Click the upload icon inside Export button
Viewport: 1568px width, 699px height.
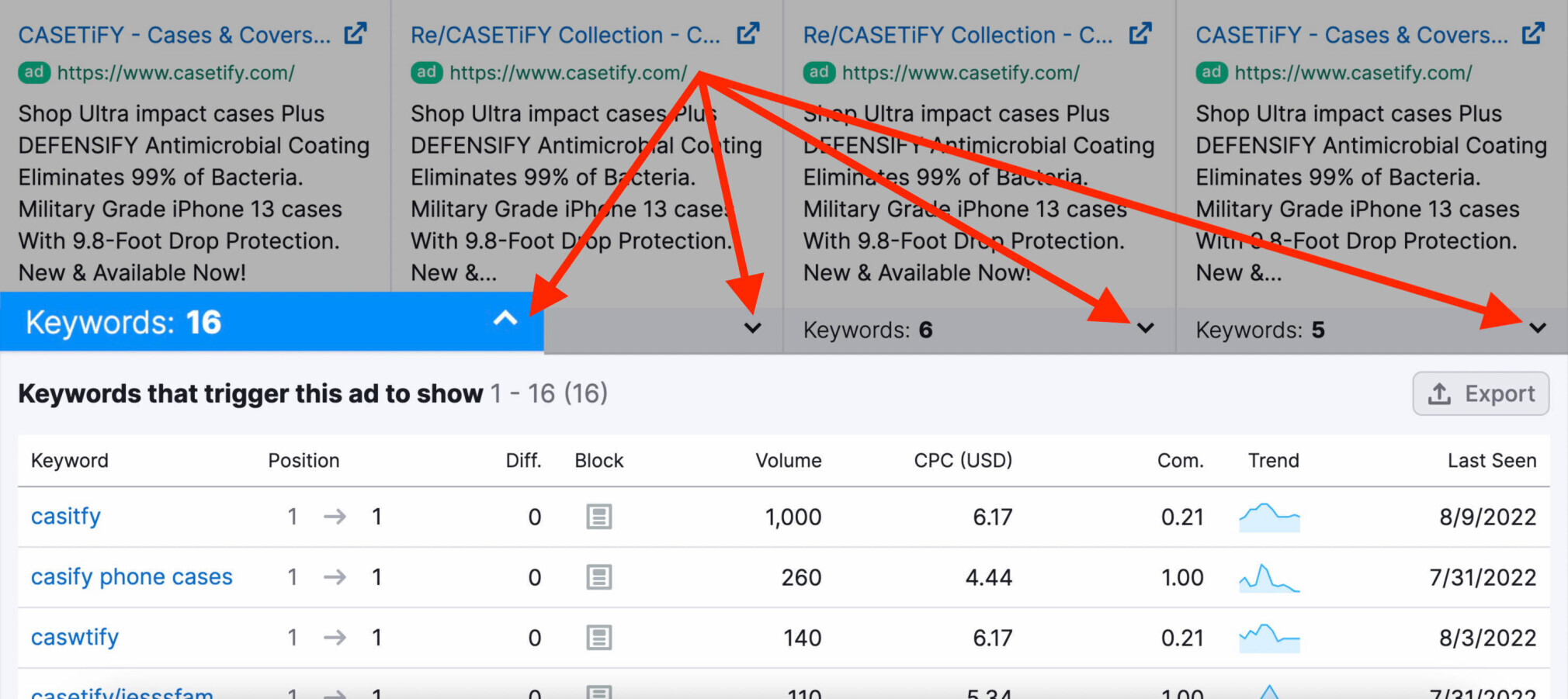[1439, 393]
